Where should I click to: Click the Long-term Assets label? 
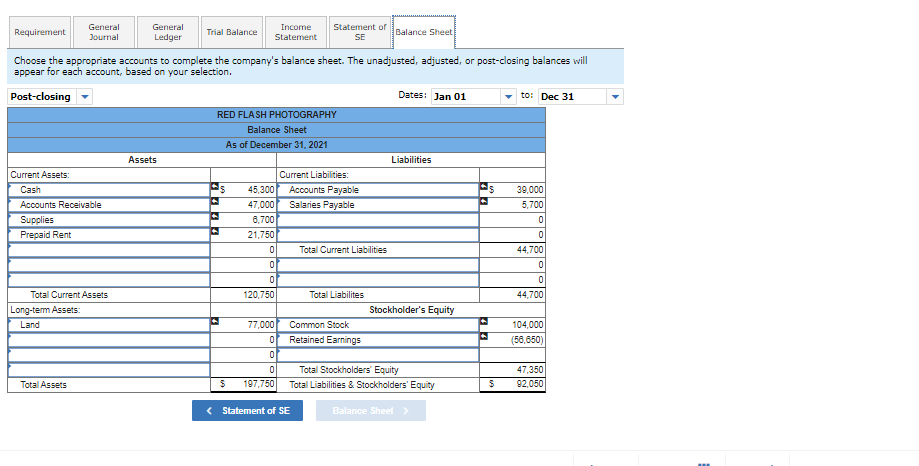(46, 310)
